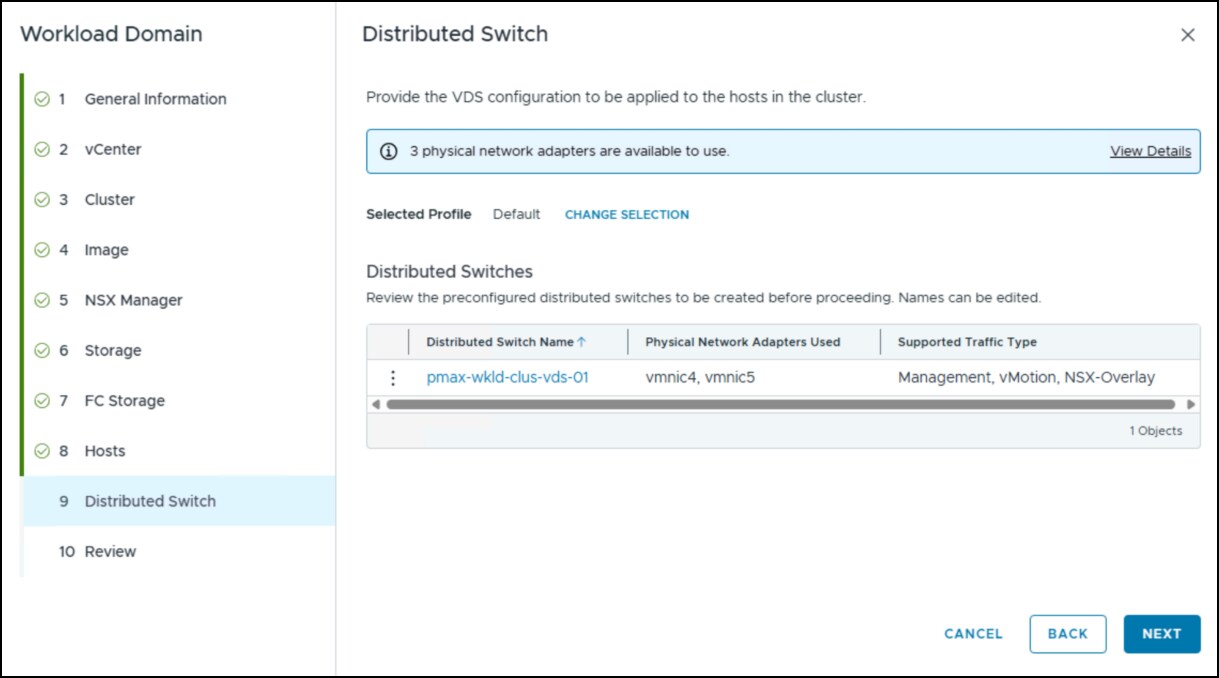
Task: Click the horizontal table scrollbar
Action: click(780, 404)
